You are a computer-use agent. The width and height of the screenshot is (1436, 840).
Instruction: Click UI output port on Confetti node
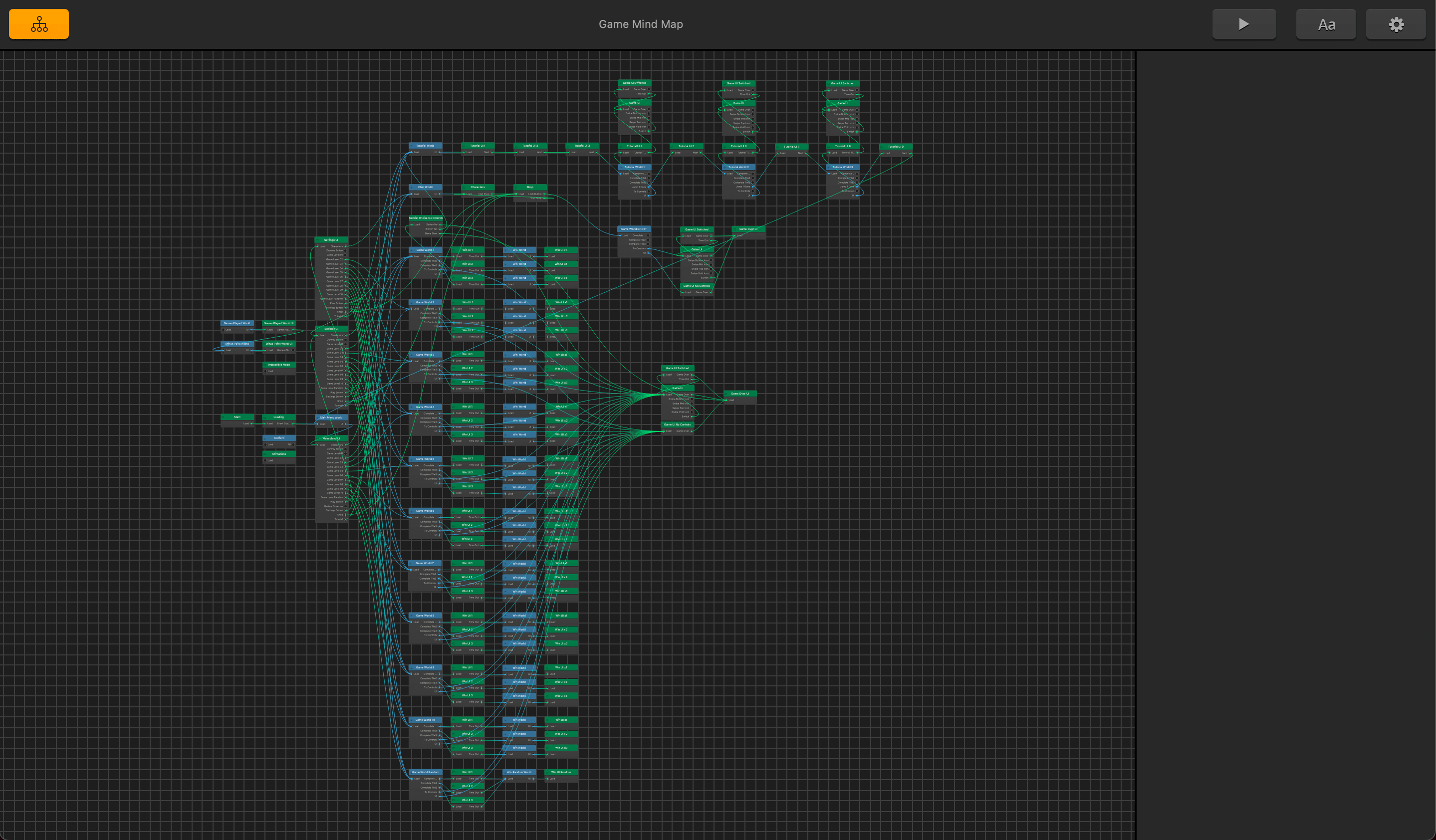pyautogui.click(x=293, y=445)
